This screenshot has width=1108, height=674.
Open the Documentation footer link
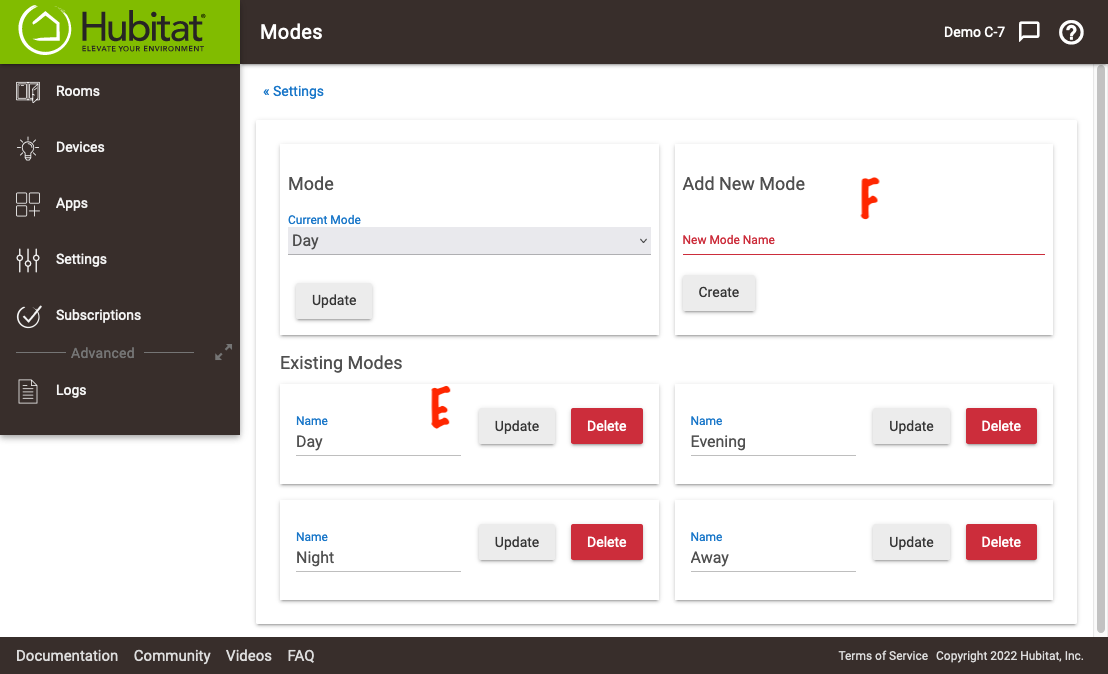(67, 656)
